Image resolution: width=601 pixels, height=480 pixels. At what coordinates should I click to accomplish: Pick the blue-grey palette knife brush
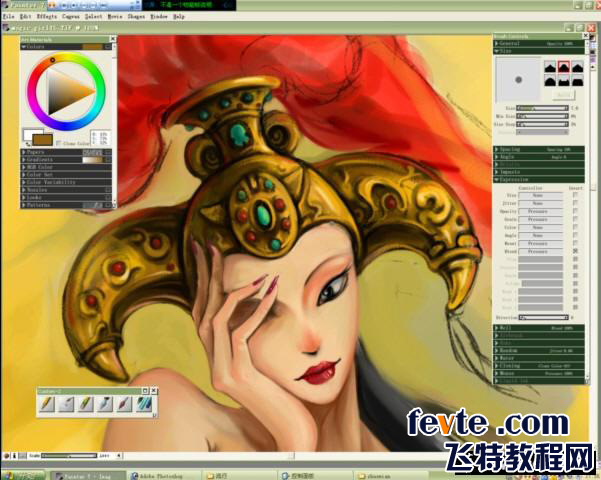(x=105, y=404)
